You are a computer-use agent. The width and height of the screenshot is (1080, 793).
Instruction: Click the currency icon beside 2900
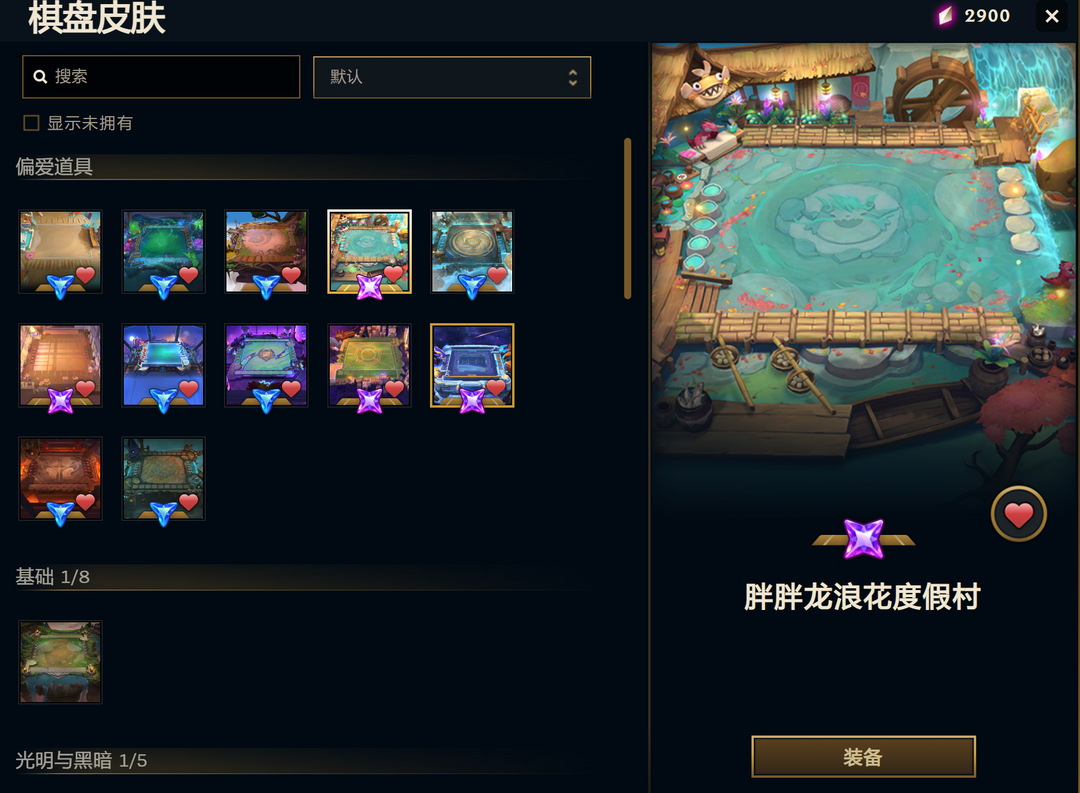coord(946,15)
